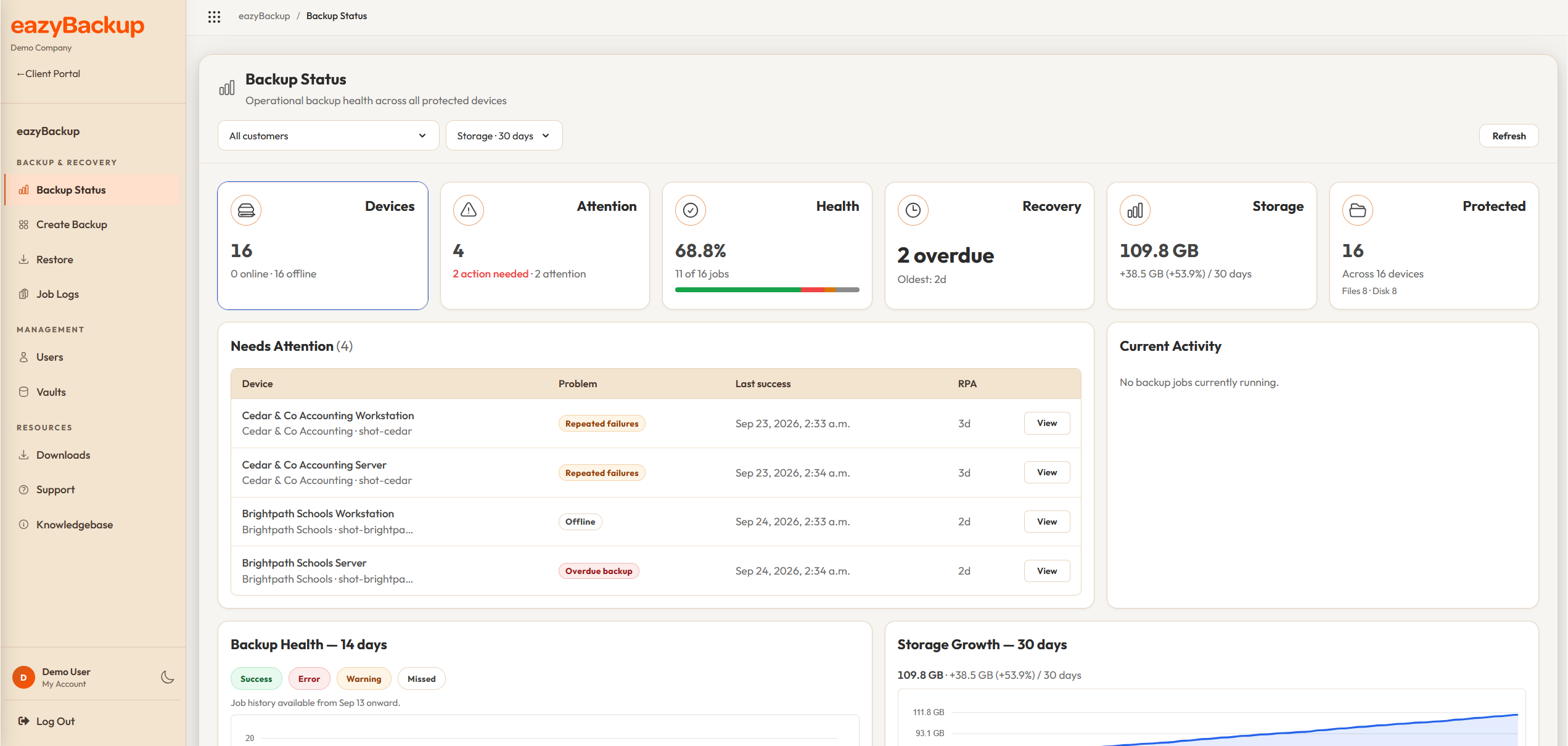
Task: Click the Downloads sidebar icon
Action: [24, 455]
